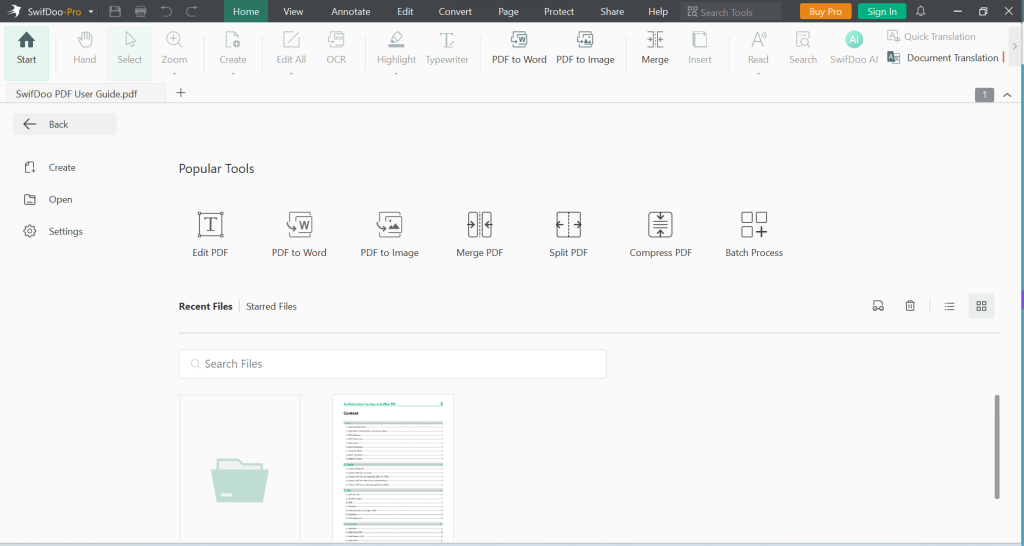Click the print icon in title bar
This screenshot has width=1024, height=546.
click(140, 11)
